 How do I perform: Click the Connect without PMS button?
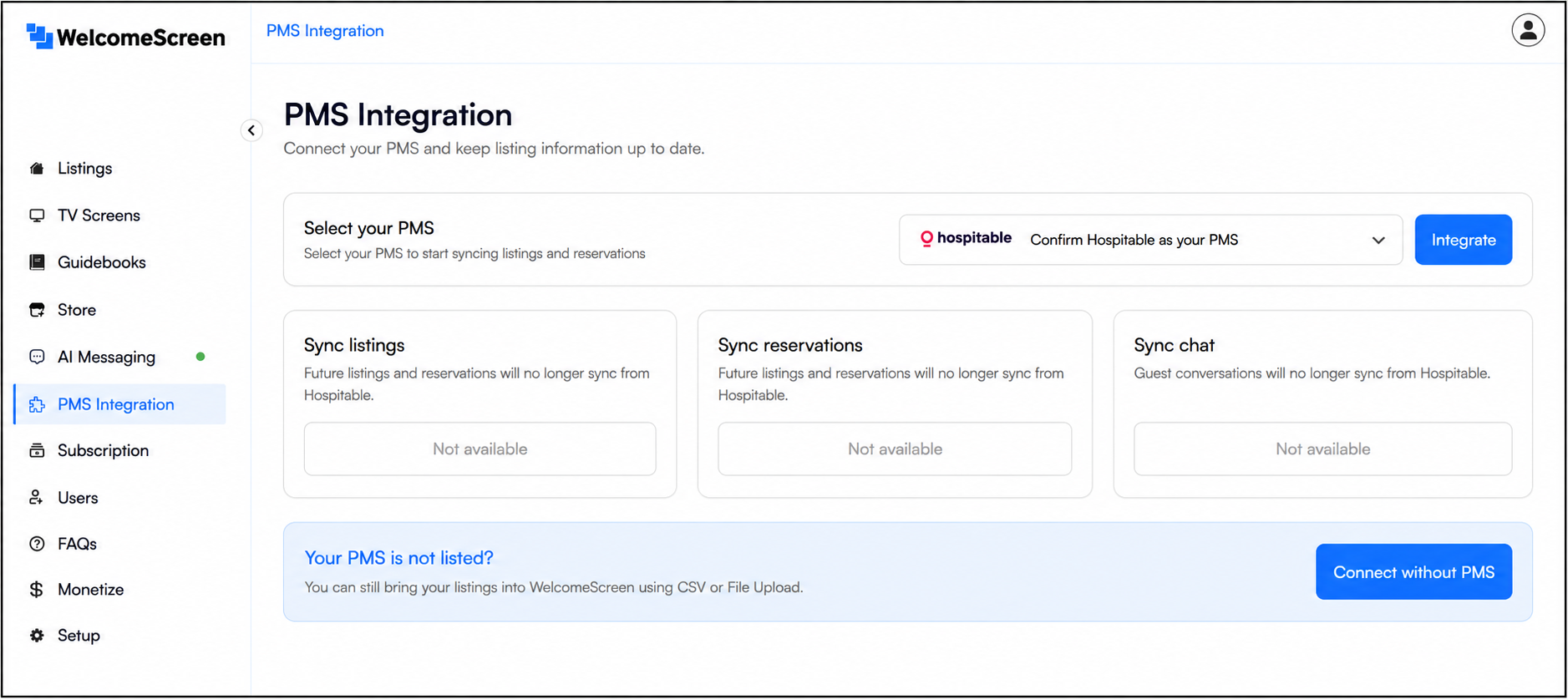point(1413,572)
